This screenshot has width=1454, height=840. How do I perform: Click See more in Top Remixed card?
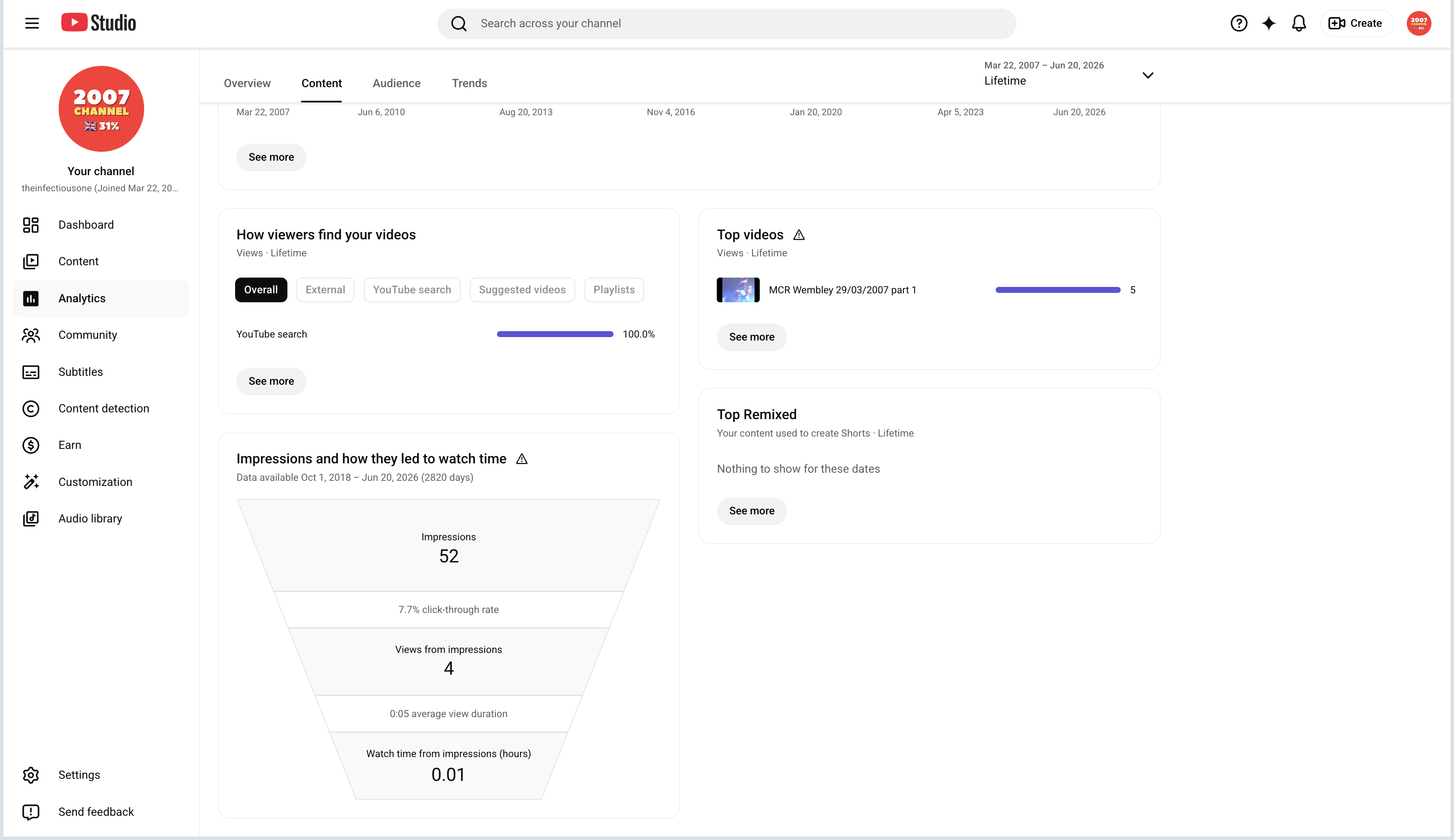point(752,511)
